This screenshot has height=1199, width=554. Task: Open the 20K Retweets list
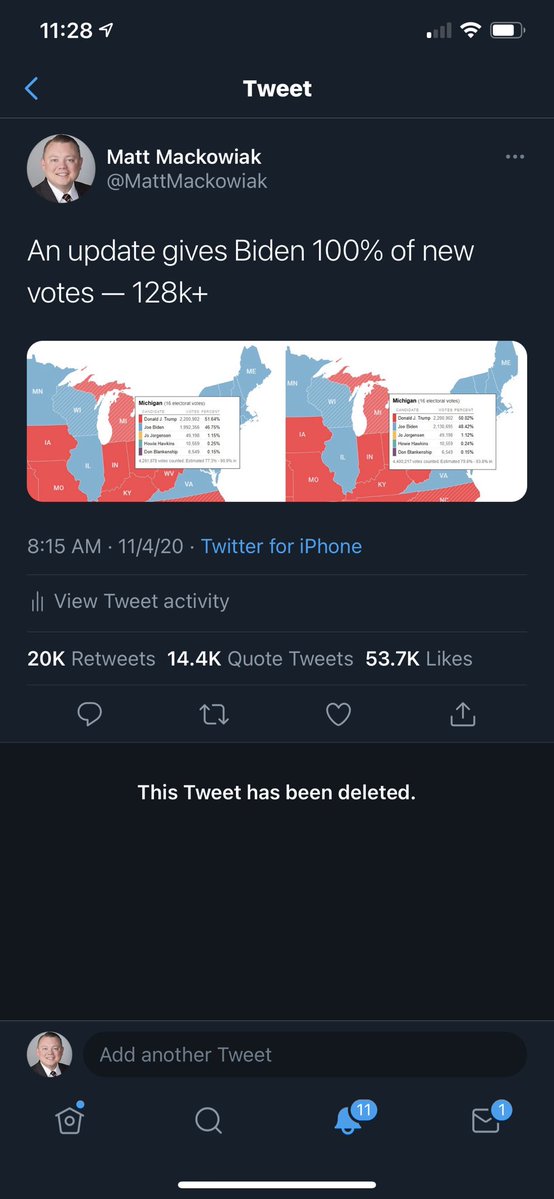point(91,658)
